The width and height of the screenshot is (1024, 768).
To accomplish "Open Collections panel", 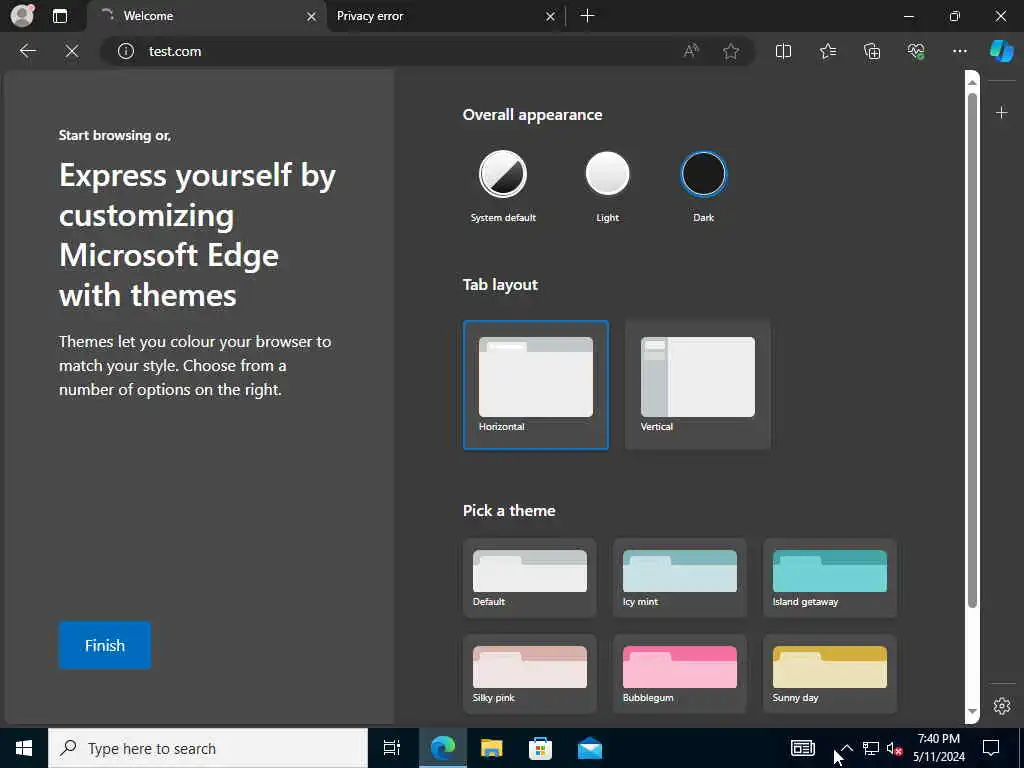I will coord(872,51).
